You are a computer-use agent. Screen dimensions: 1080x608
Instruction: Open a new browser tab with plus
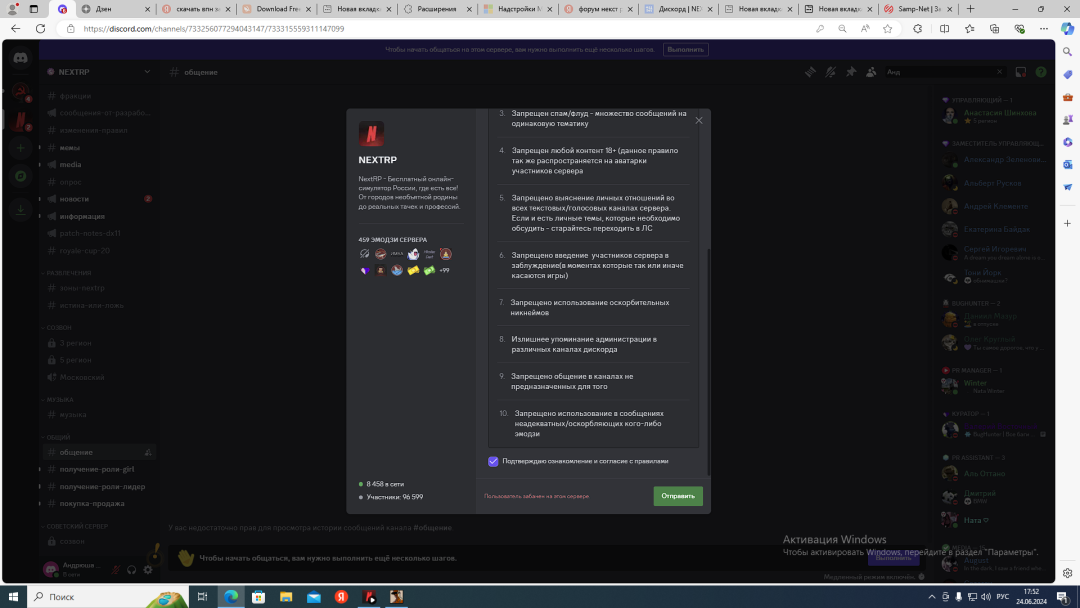[970, 9]
